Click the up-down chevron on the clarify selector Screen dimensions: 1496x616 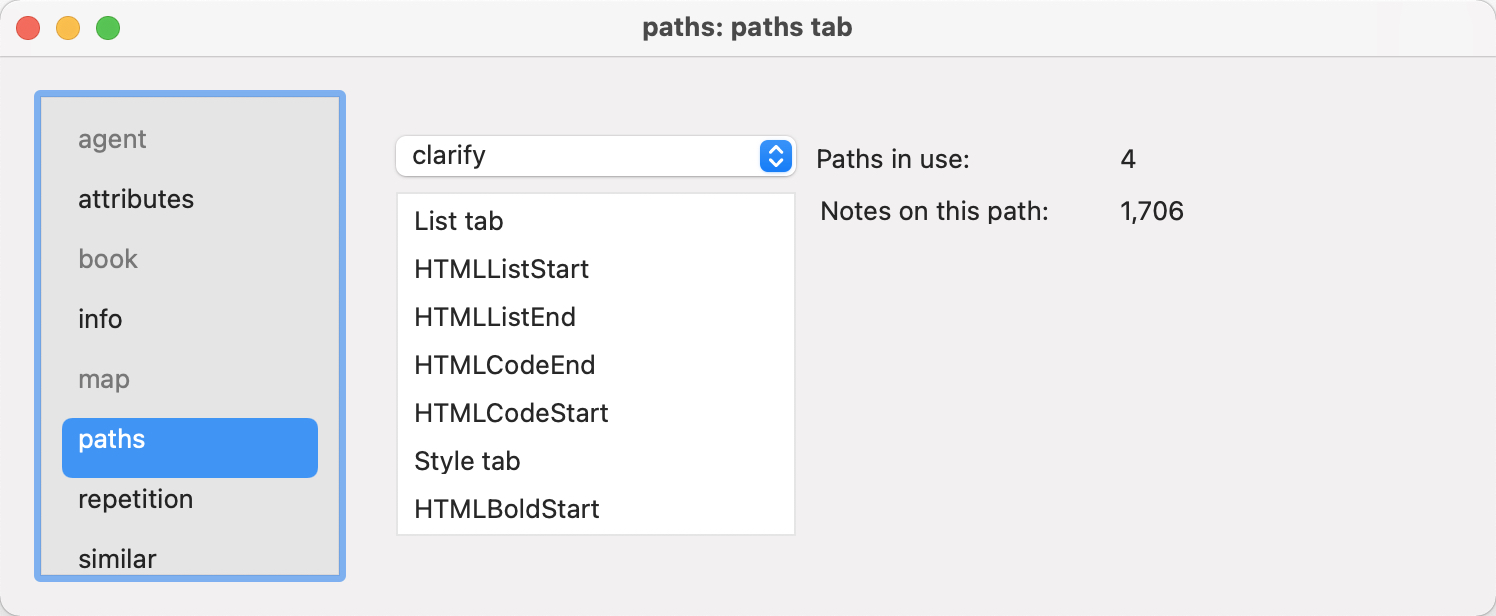(x=774, y=156)
